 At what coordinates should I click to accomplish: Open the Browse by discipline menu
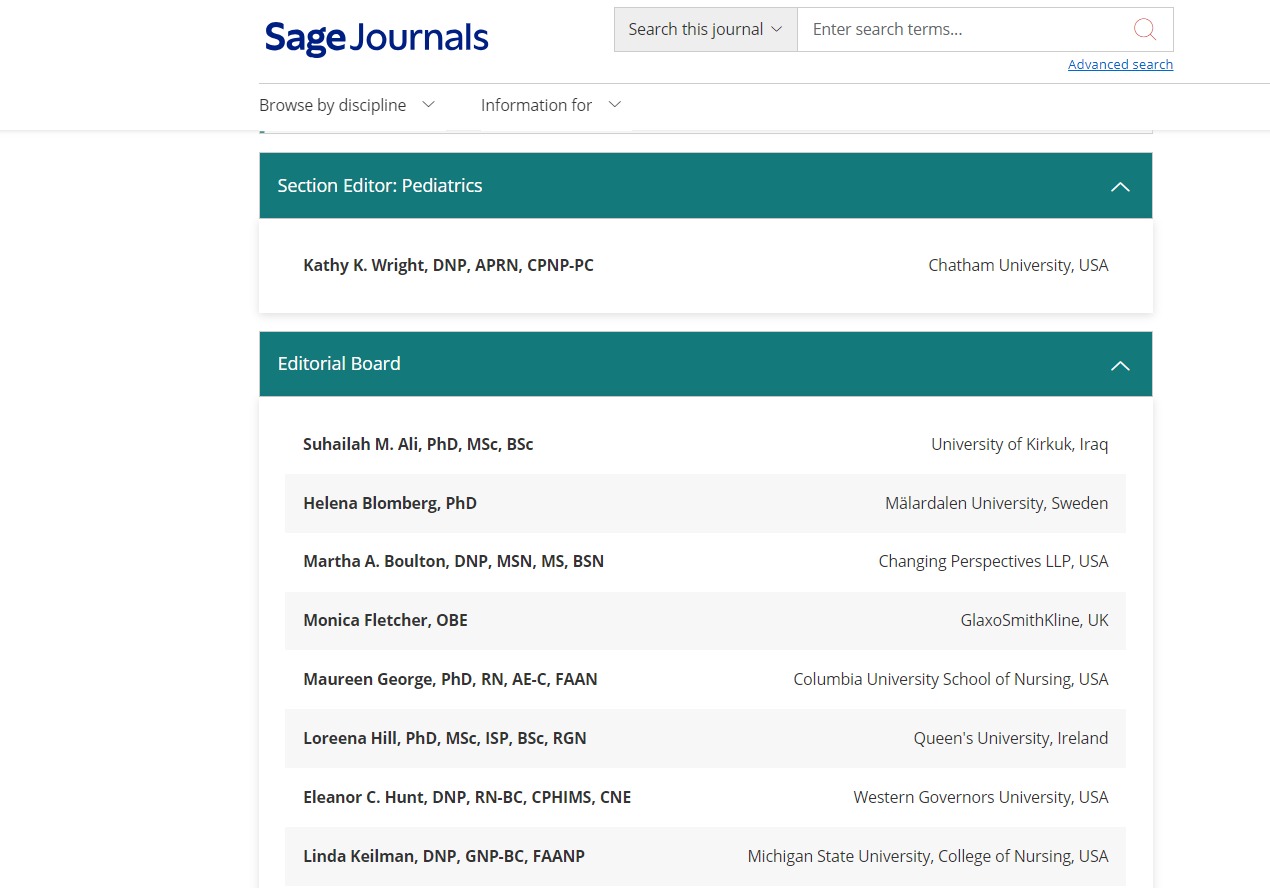click(333, 105)
